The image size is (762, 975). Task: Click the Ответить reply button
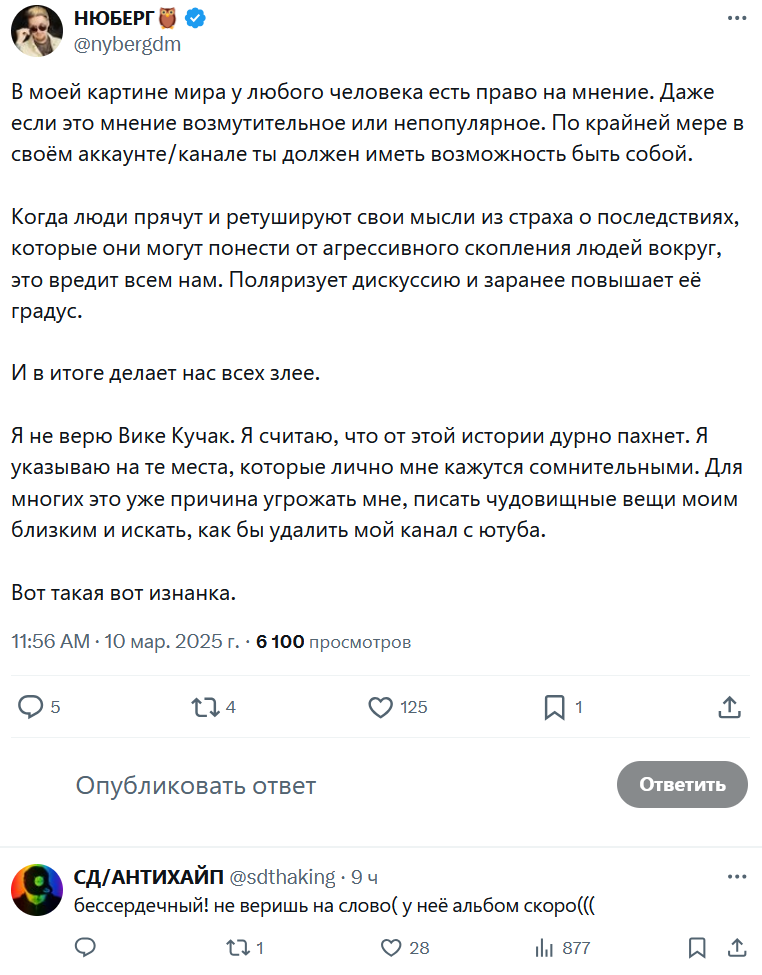[682, 784]
